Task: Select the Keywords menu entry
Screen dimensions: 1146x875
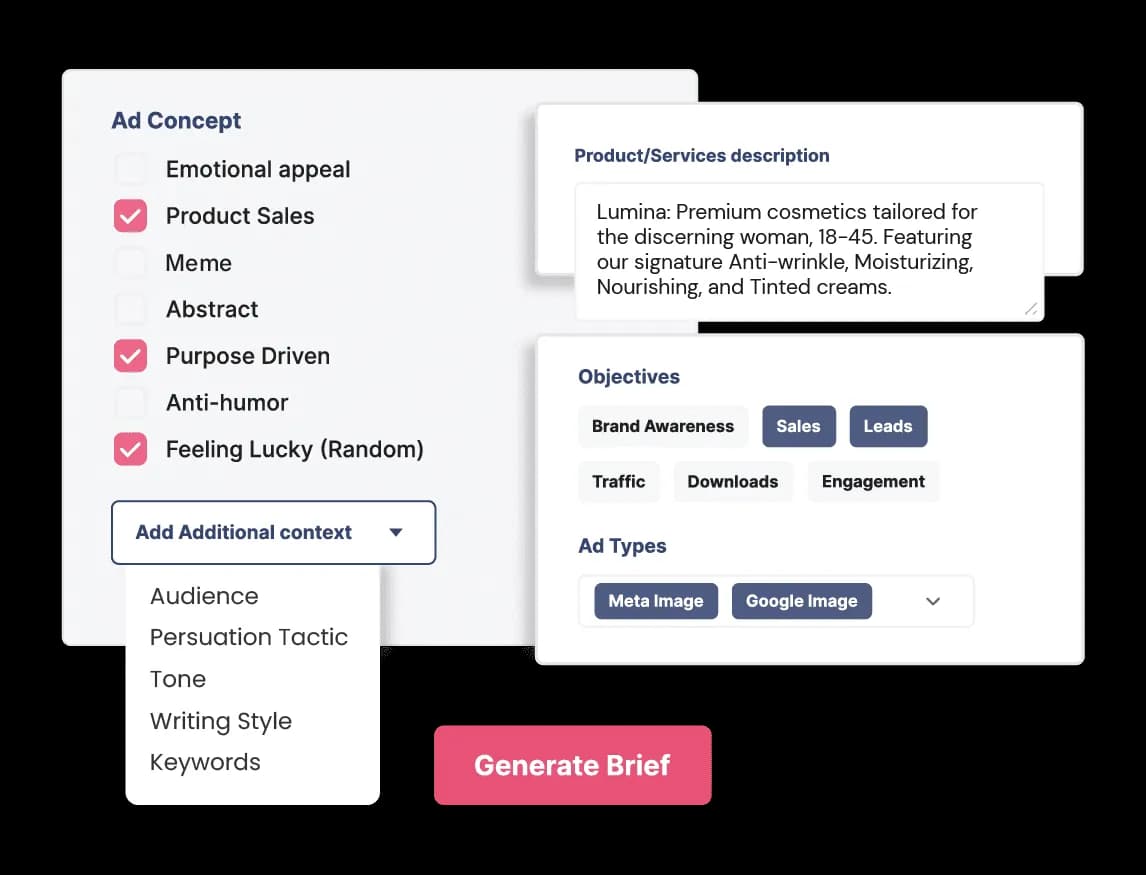Action: click(204, 762)
